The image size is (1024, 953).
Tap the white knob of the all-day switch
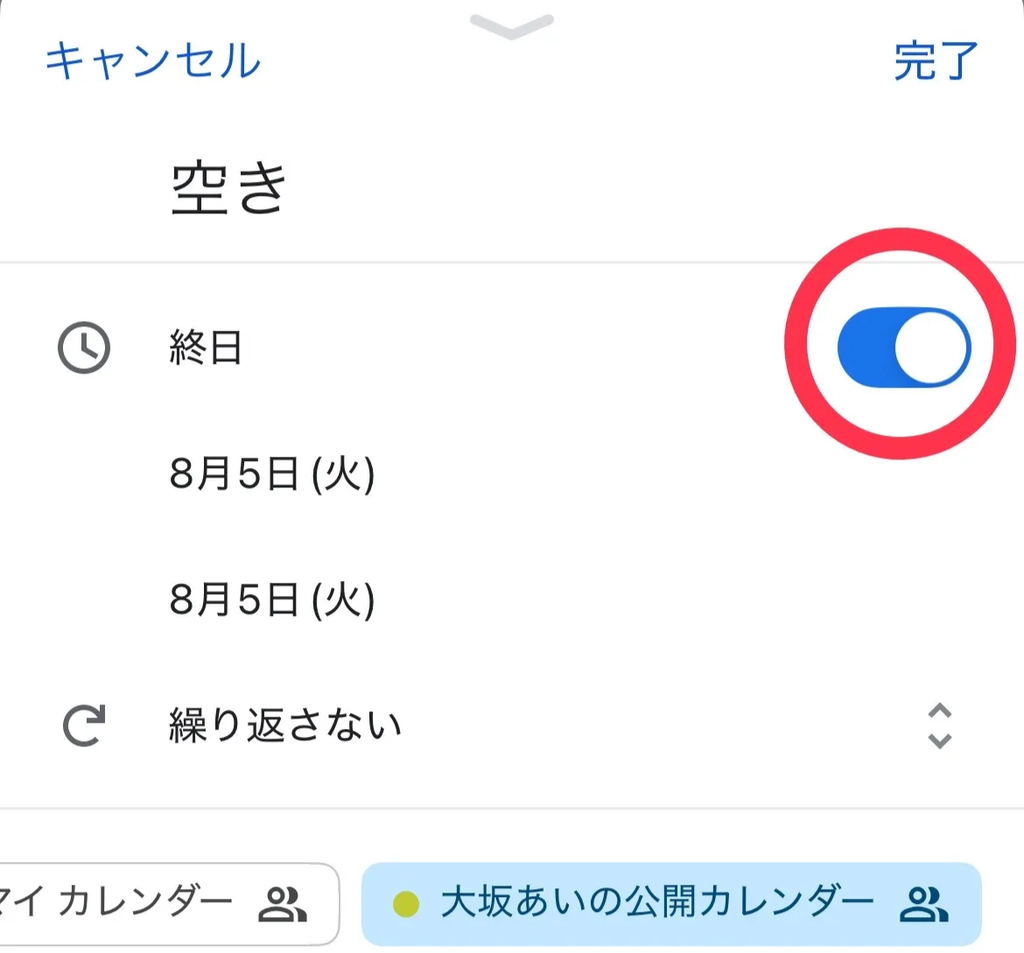pyautogui.click(x=932, y=347)
